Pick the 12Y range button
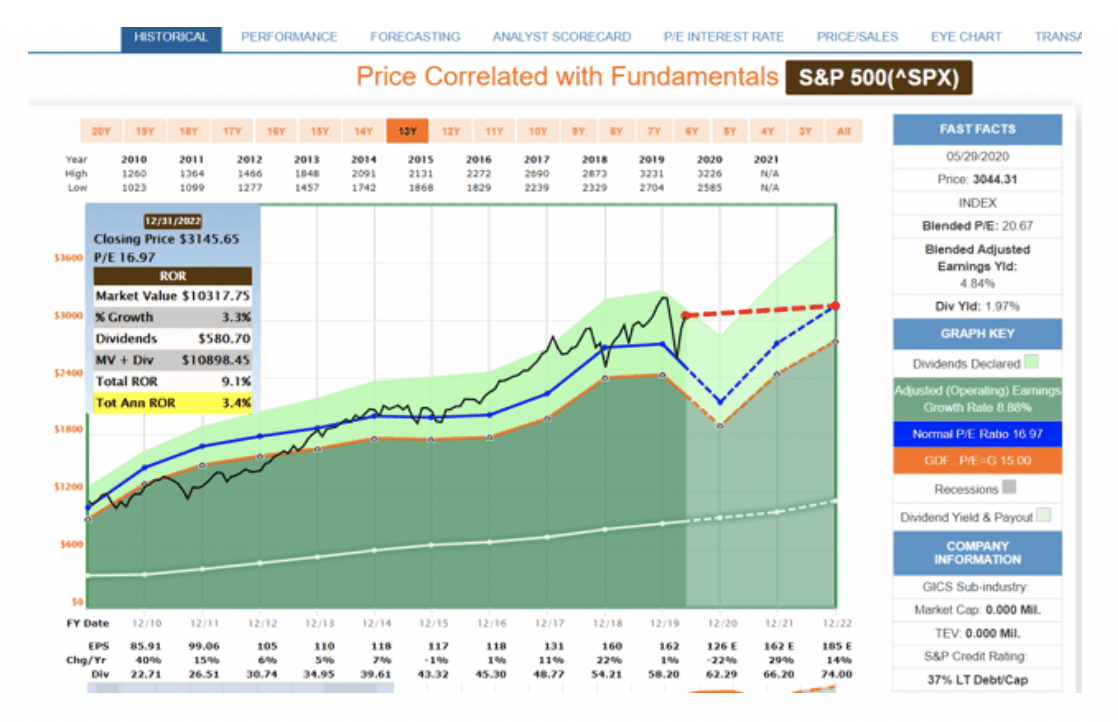 451,131
